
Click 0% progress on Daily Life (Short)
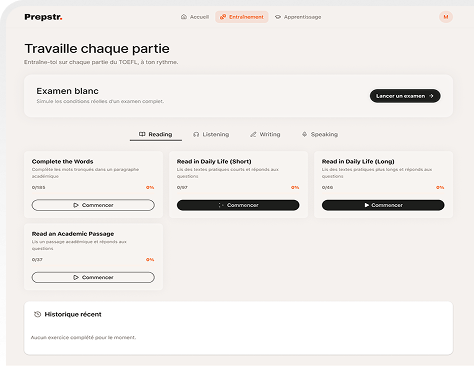click(x=295, y=187)
